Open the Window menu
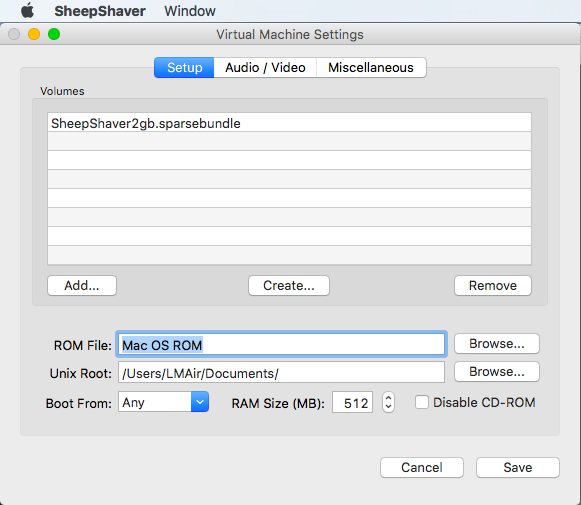Screen dimensions: 581x505 pos(190,11)
